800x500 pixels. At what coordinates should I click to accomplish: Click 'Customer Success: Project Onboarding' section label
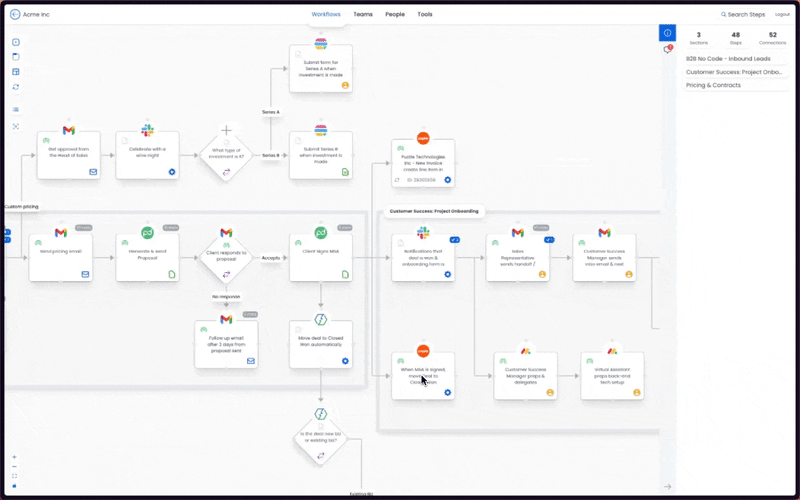pos(434,211)
